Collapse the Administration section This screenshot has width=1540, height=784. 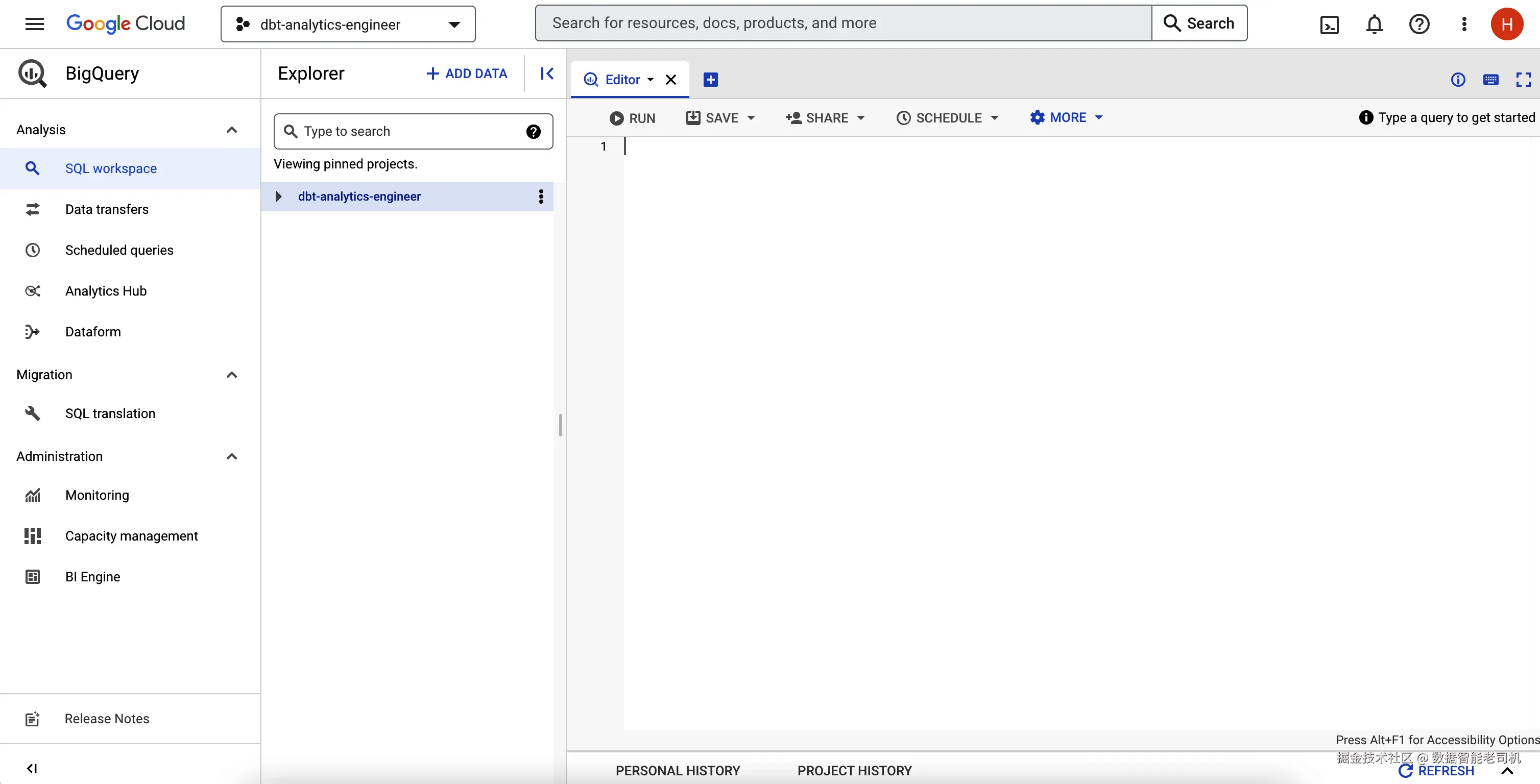pyautogui.click(x=232, y=456)
